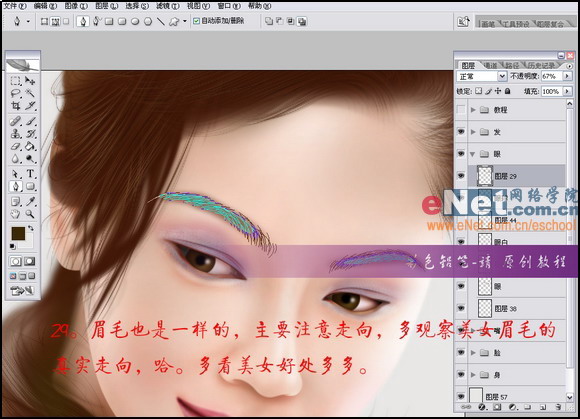The height and width of the screenshot is (419, 580).
Task: Select the Path Selection tool
Action: (x=16, y=174)
